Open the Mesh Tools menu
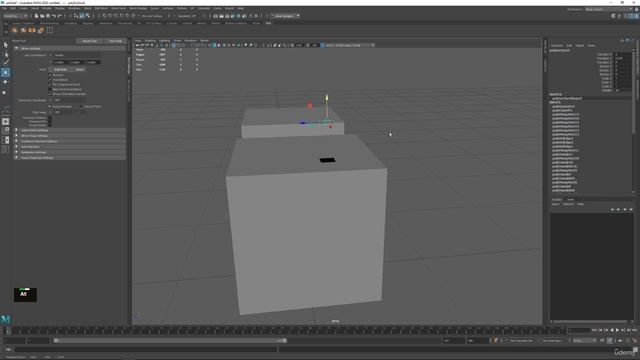 pos(119,8)
